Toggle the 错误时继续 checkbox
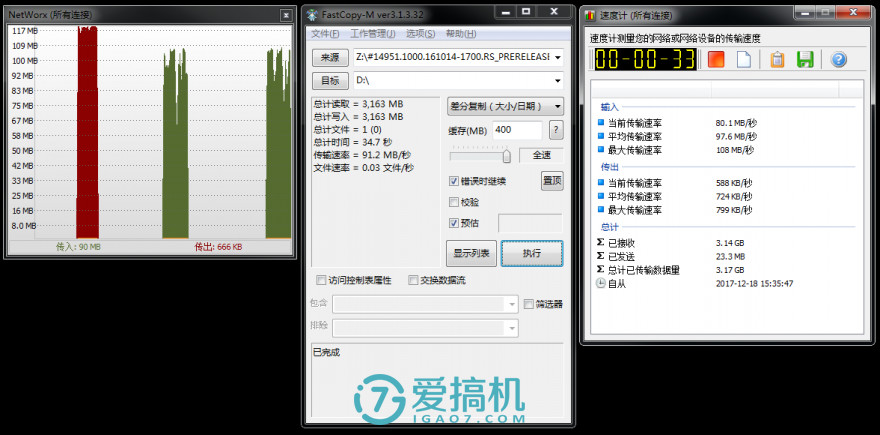Screen dimensions: 880x435 tap(454, 181)
